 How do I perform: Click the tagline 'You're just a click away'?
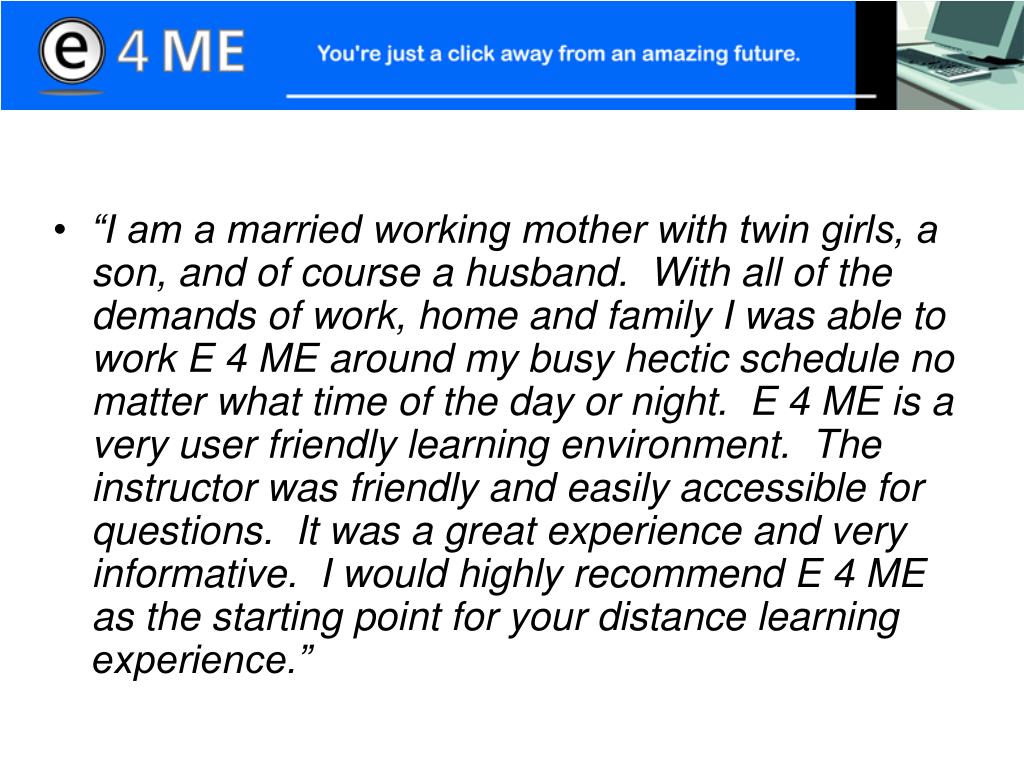[x=558, y=54]
